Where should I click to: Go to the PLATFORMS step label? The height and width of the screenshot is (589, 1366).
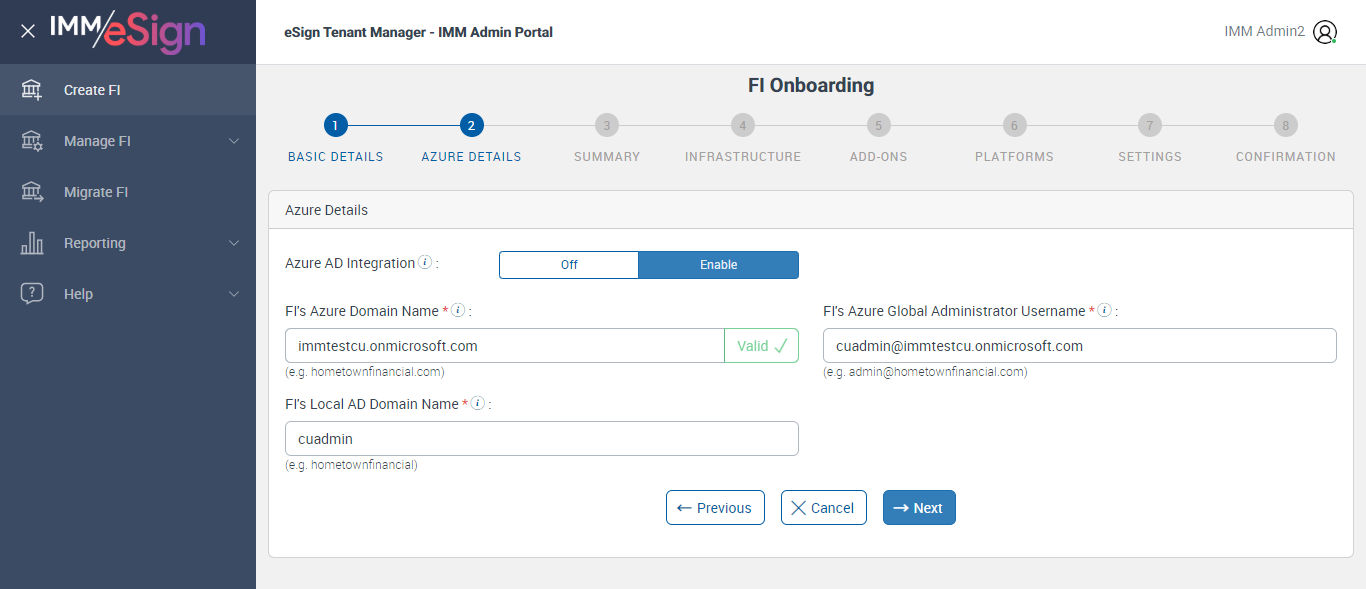pyautogui.click(x=1014, y=157)
